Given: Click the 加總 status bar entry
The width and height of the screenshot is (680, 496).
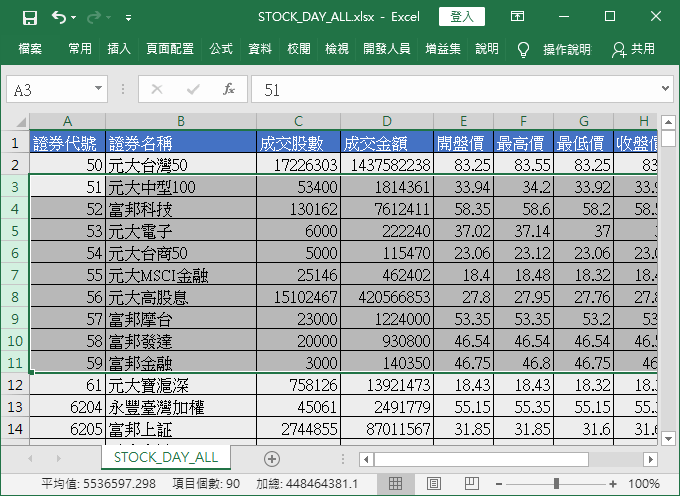Looking at the screenshot, I should click(x=307, y=483).
